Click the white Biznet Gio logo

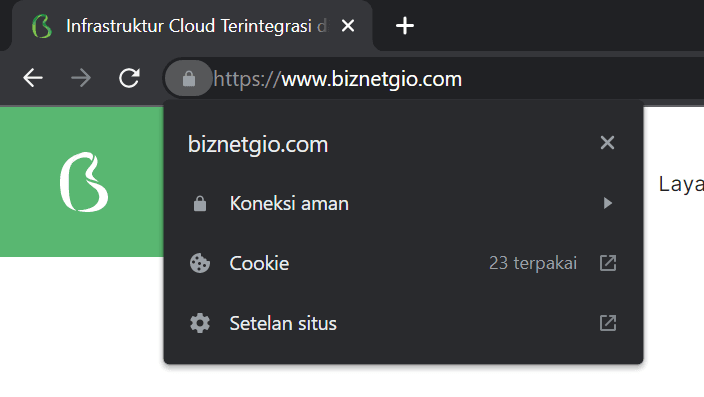[x=84, y=182]
